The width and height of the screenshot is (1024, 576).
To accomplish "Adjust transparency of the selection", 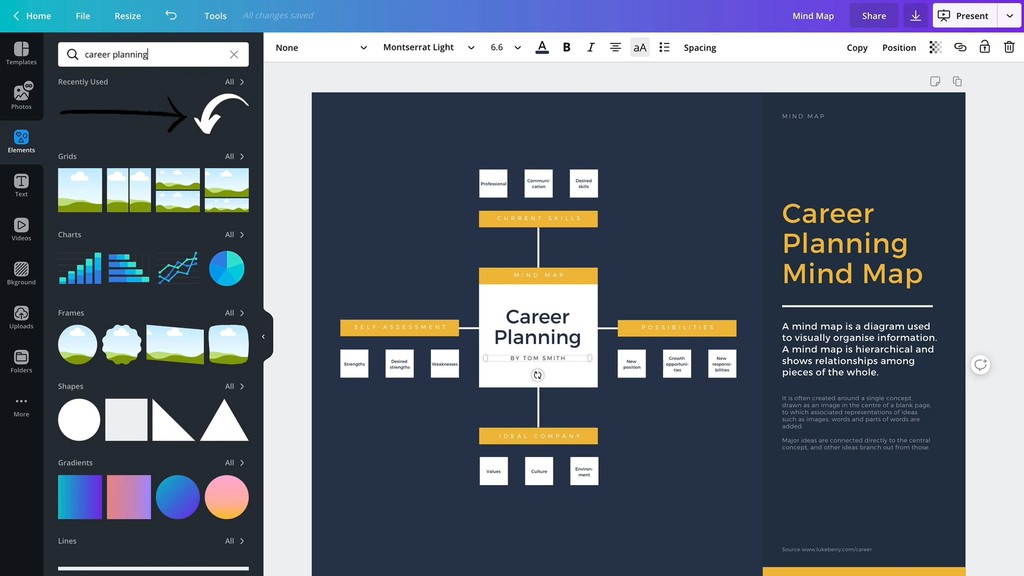I will pos(935,47).
